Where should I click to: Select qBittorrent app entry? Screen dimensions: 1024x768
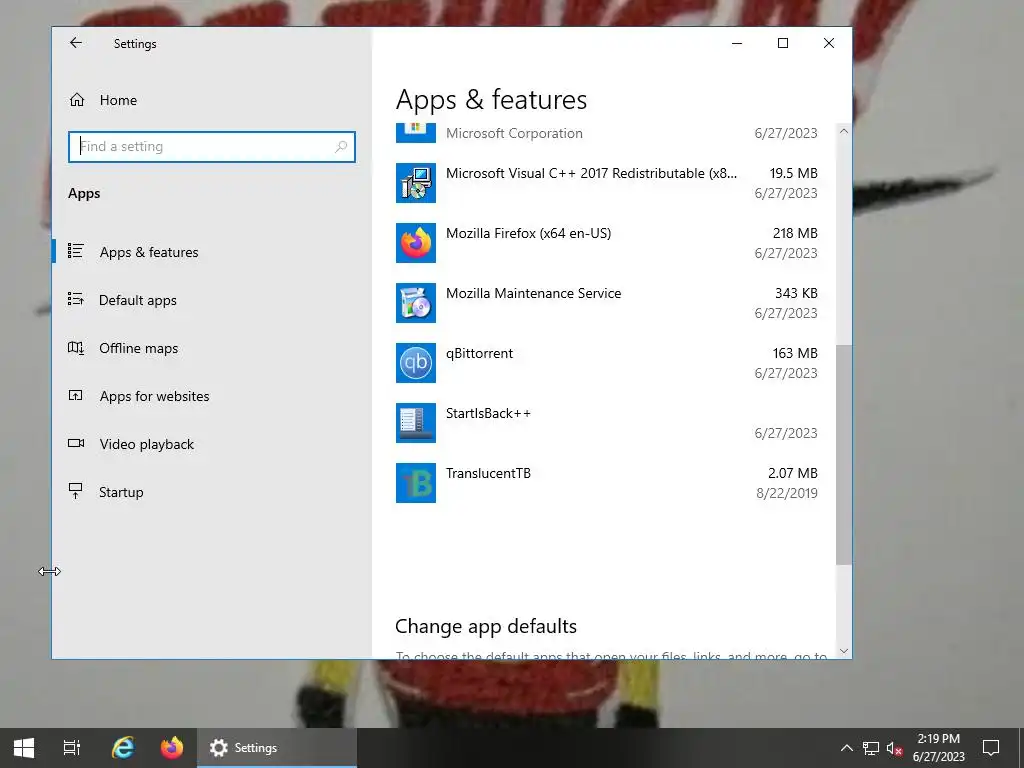(607, 363)
